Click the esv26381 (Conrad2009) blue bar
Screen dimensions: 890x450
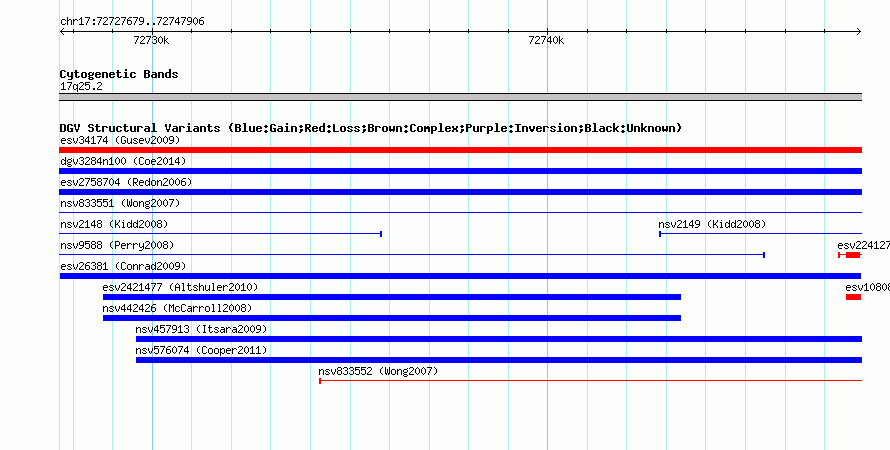pos(460,276)
